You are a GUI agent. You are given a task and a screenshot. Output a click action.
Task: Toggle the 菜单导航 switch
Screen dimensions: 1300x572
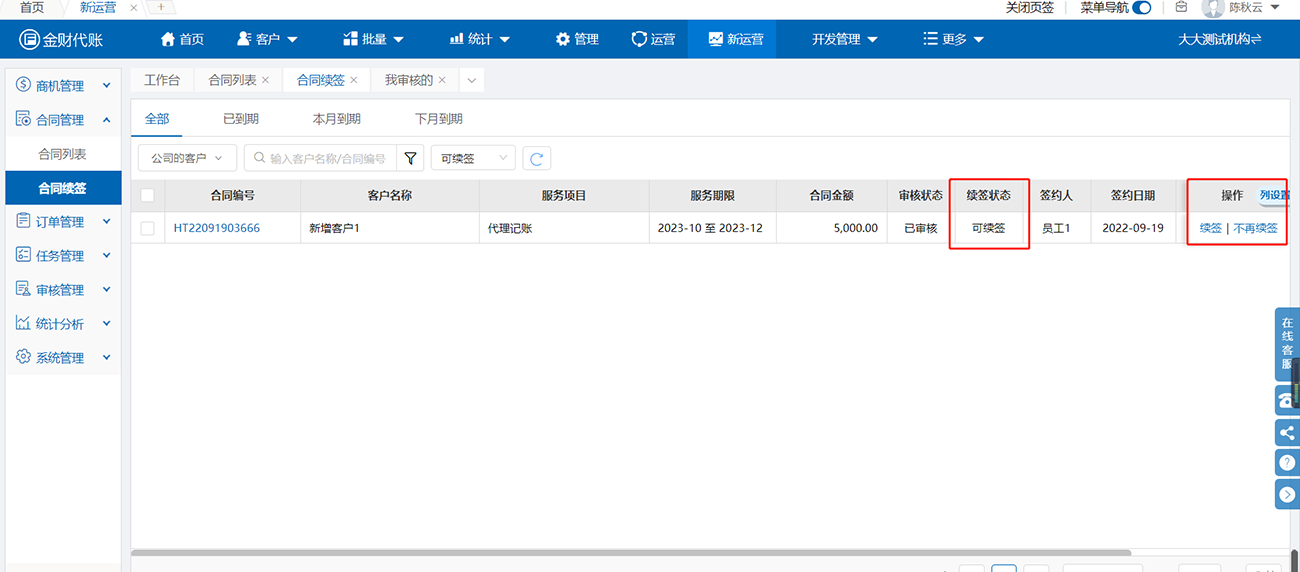(1141, 8)
